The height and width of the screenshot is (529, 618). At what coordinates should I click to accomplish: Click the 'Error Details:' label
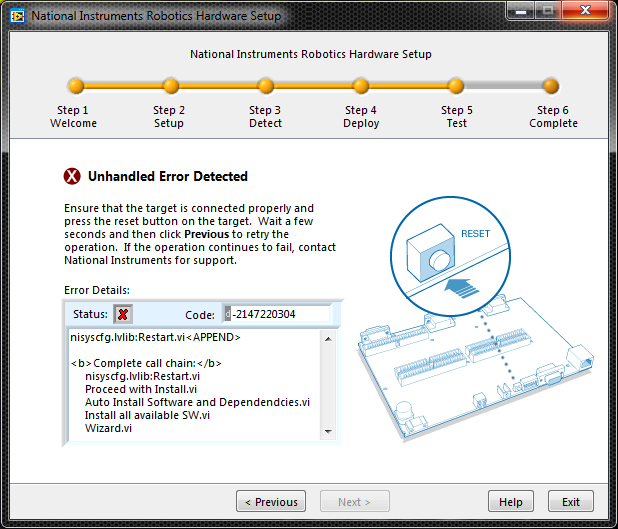[x=97, y=290]
